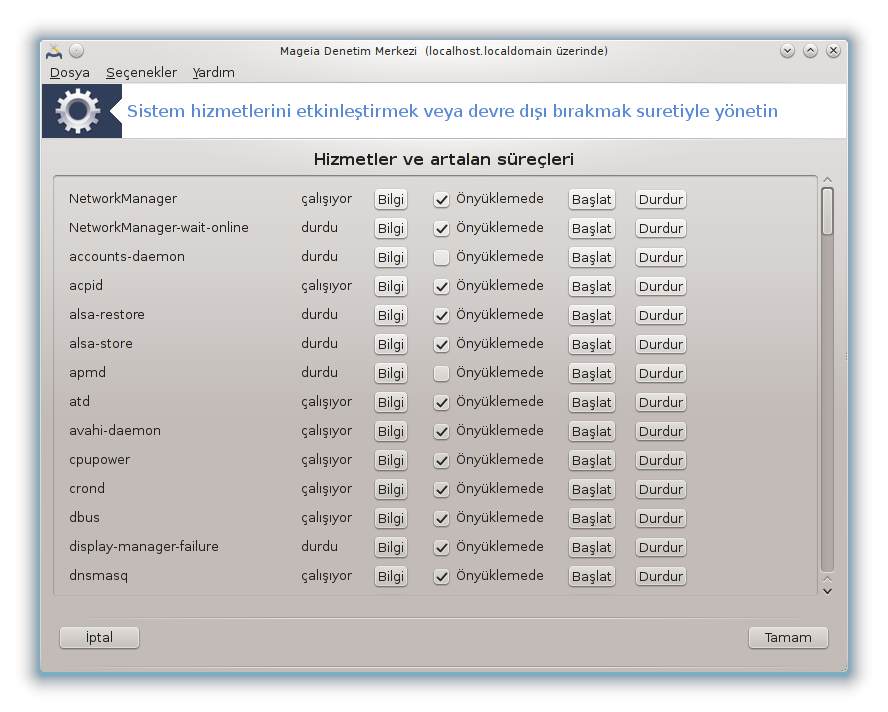Toggle Önyüklemede for NetworkManager-wait-online
This screenshot has width=888, height=712.
(441, 228)
